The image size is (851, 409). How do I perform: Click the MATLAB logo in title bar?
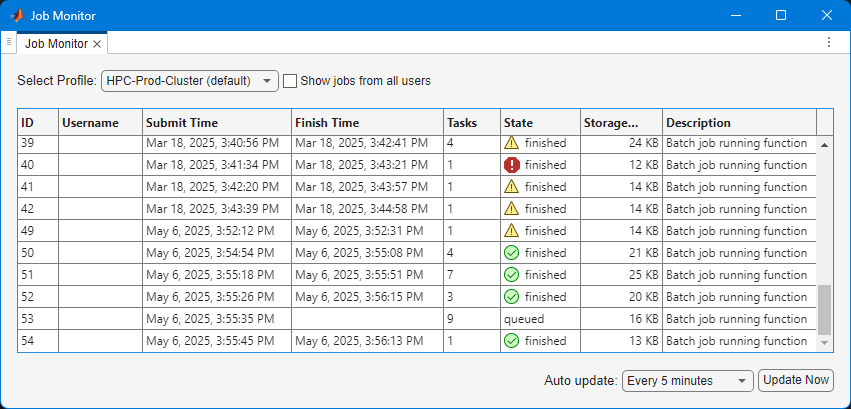point(16,16)
